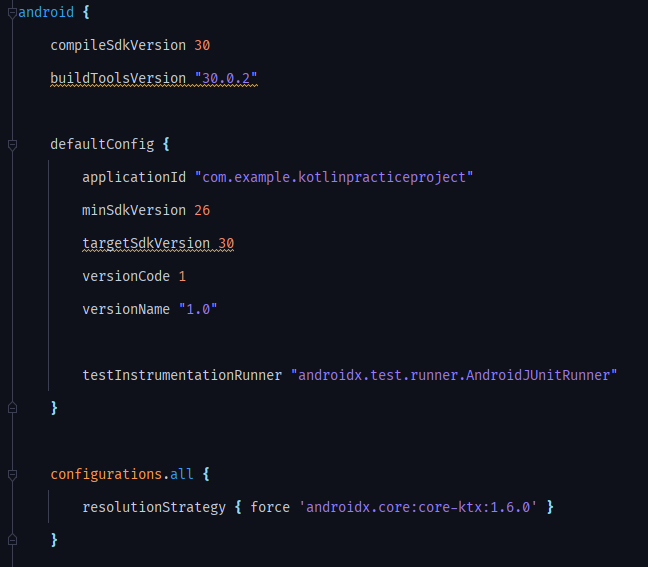Click the minSdkVersion property
The image size is (648, 567).
(x=134, y=210)
